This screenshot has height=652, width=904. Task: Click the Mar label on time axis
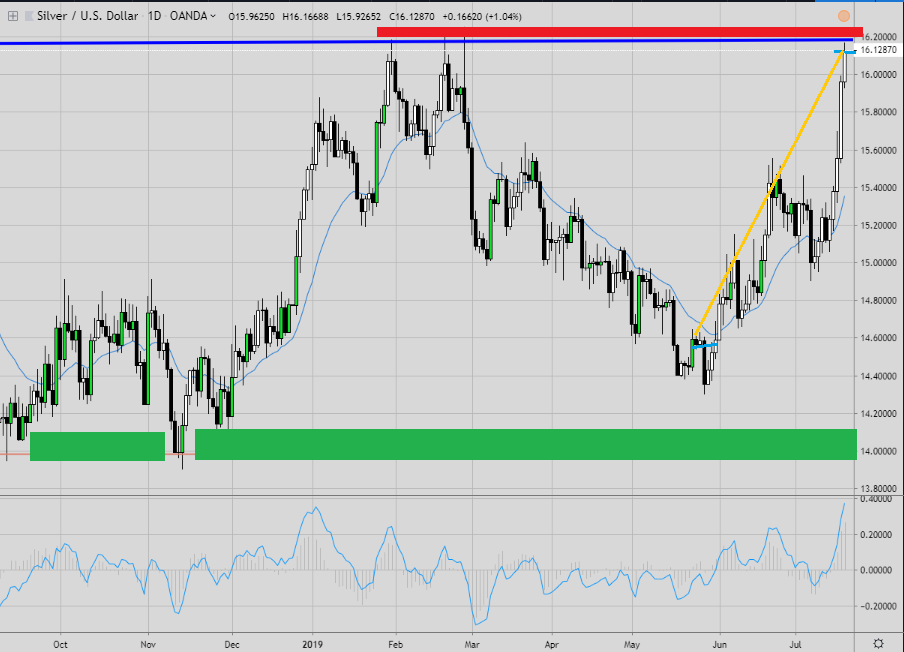click(x=472, y=644)
